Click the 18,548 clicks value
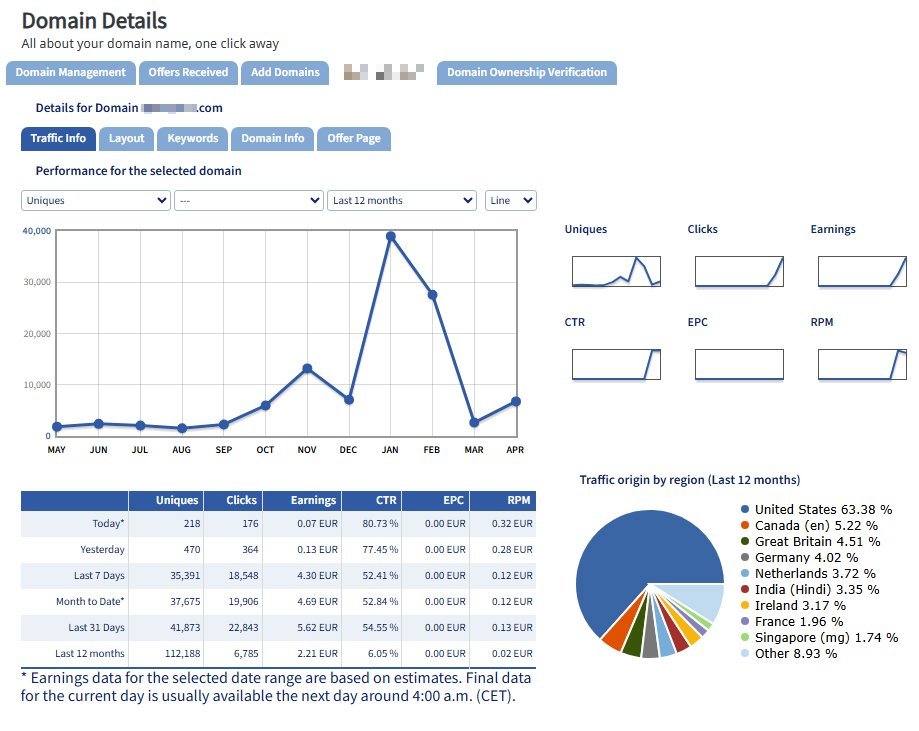Viewport: 919px width, 731px height. click(x=244, y=576)
